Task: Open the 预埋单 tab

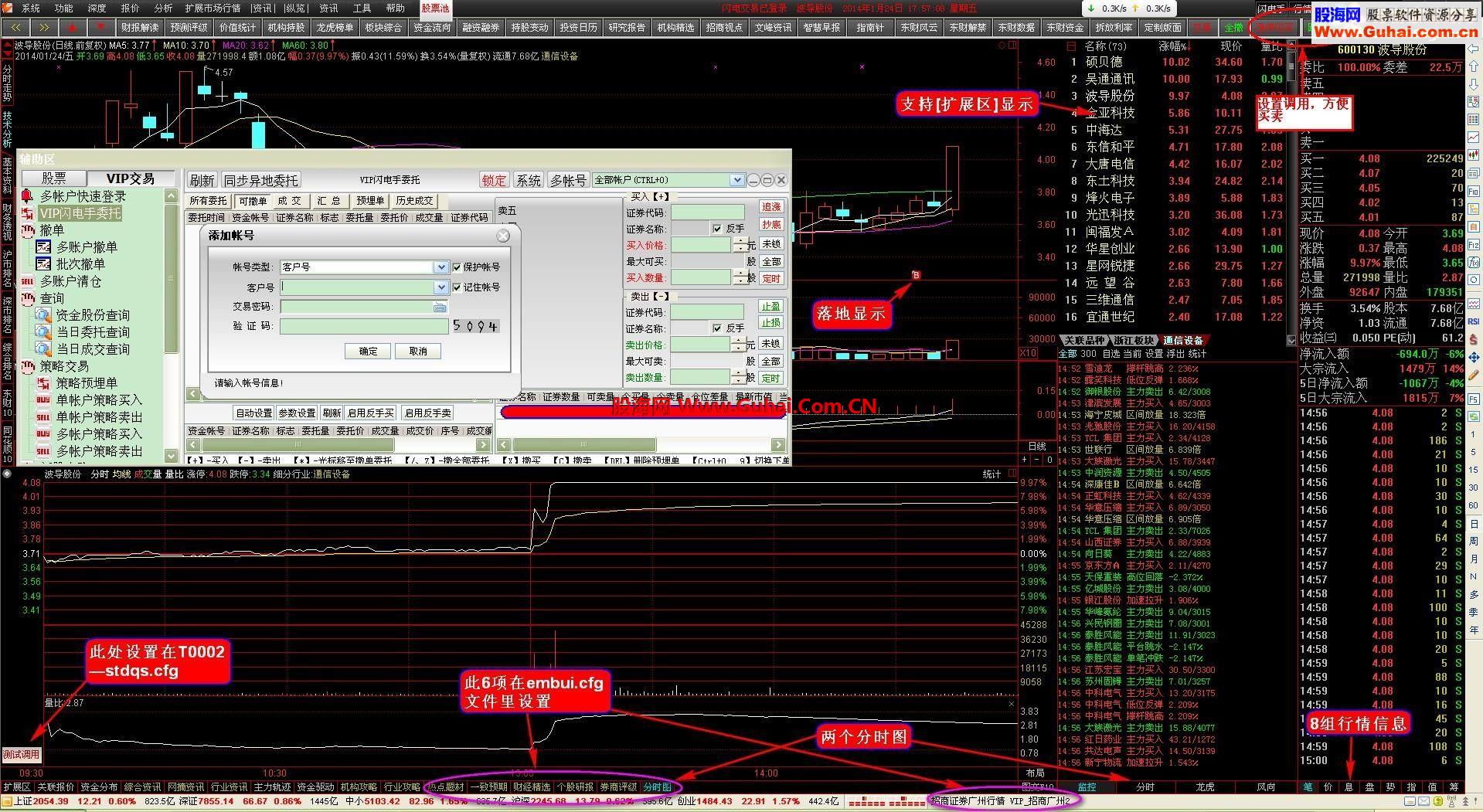Action: tap(370, 201)
